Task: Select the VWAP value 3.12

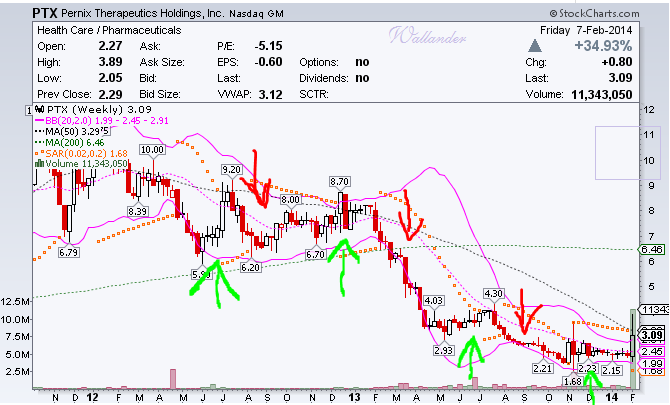Action: (270, 94)
